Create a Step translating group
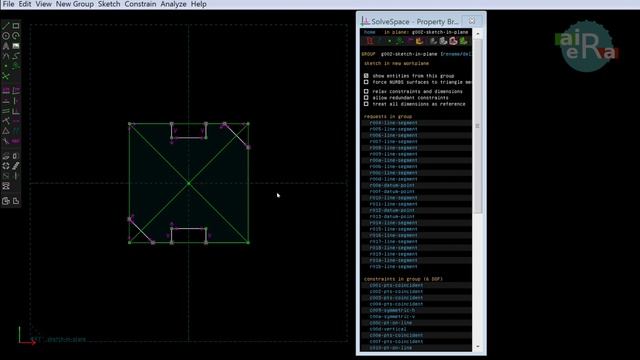 coord(16,166)
